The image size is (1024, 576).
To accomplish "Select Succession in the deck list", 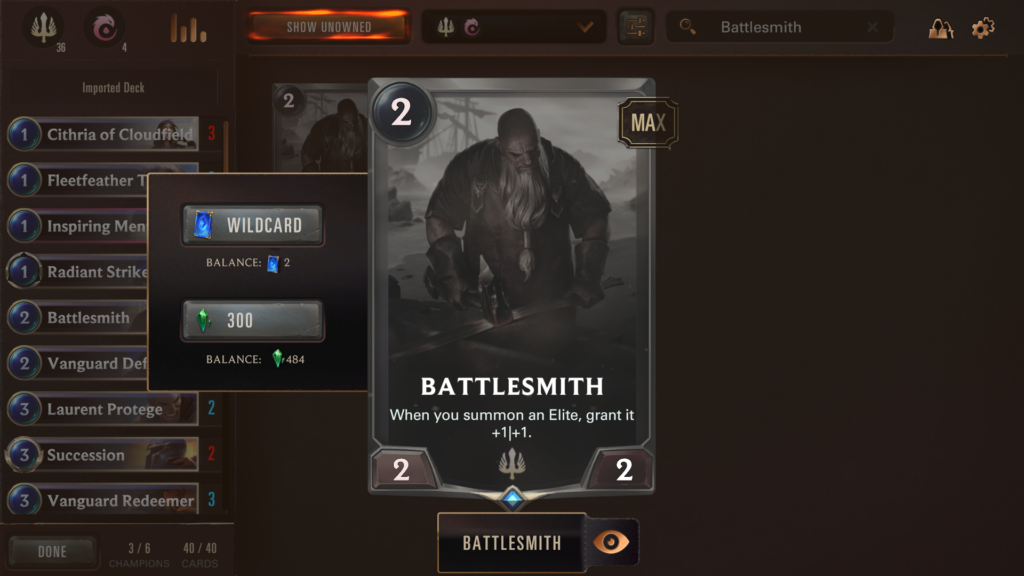I will point(103,455).
